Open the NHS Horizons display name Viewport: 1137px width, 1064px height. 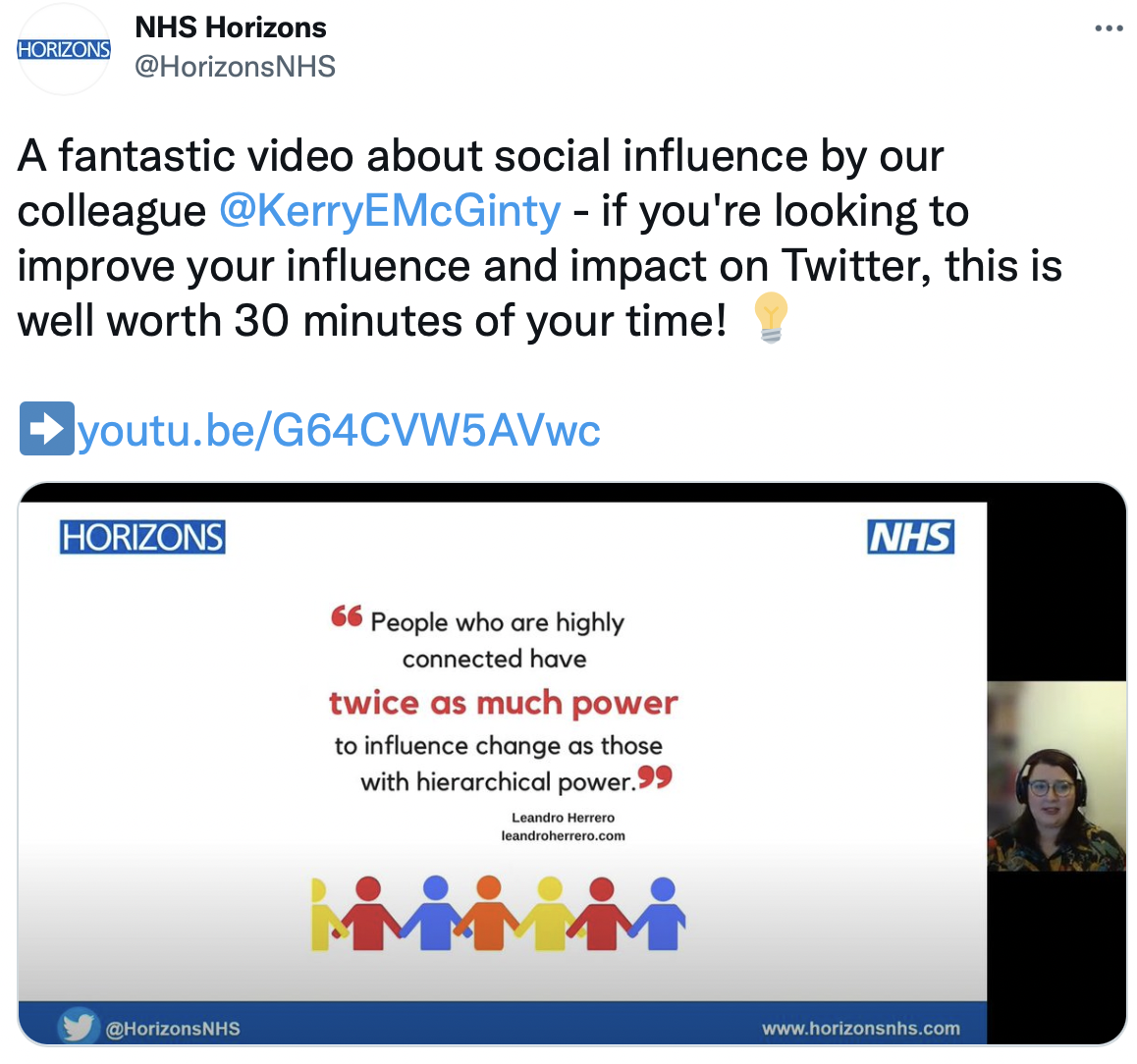(231, 27)
